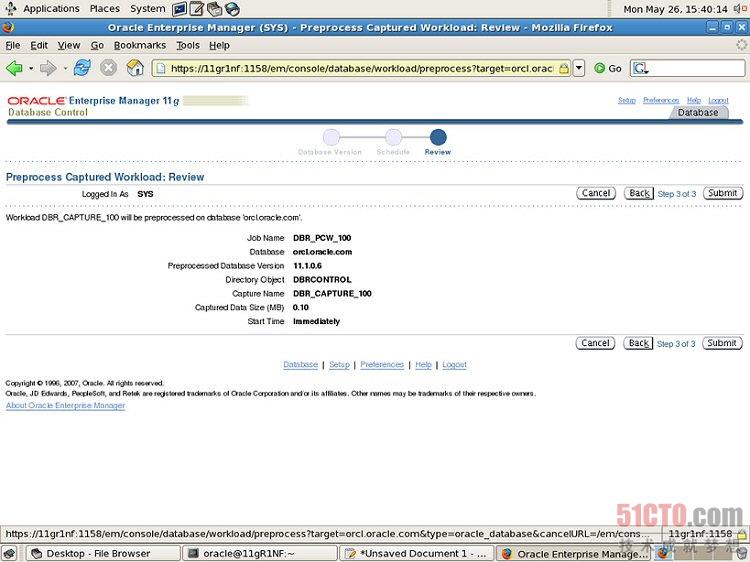This screenshot has width=750, height=562.
Task: Click the Home icon in toolbar
Action: click(x=135, y=68)
